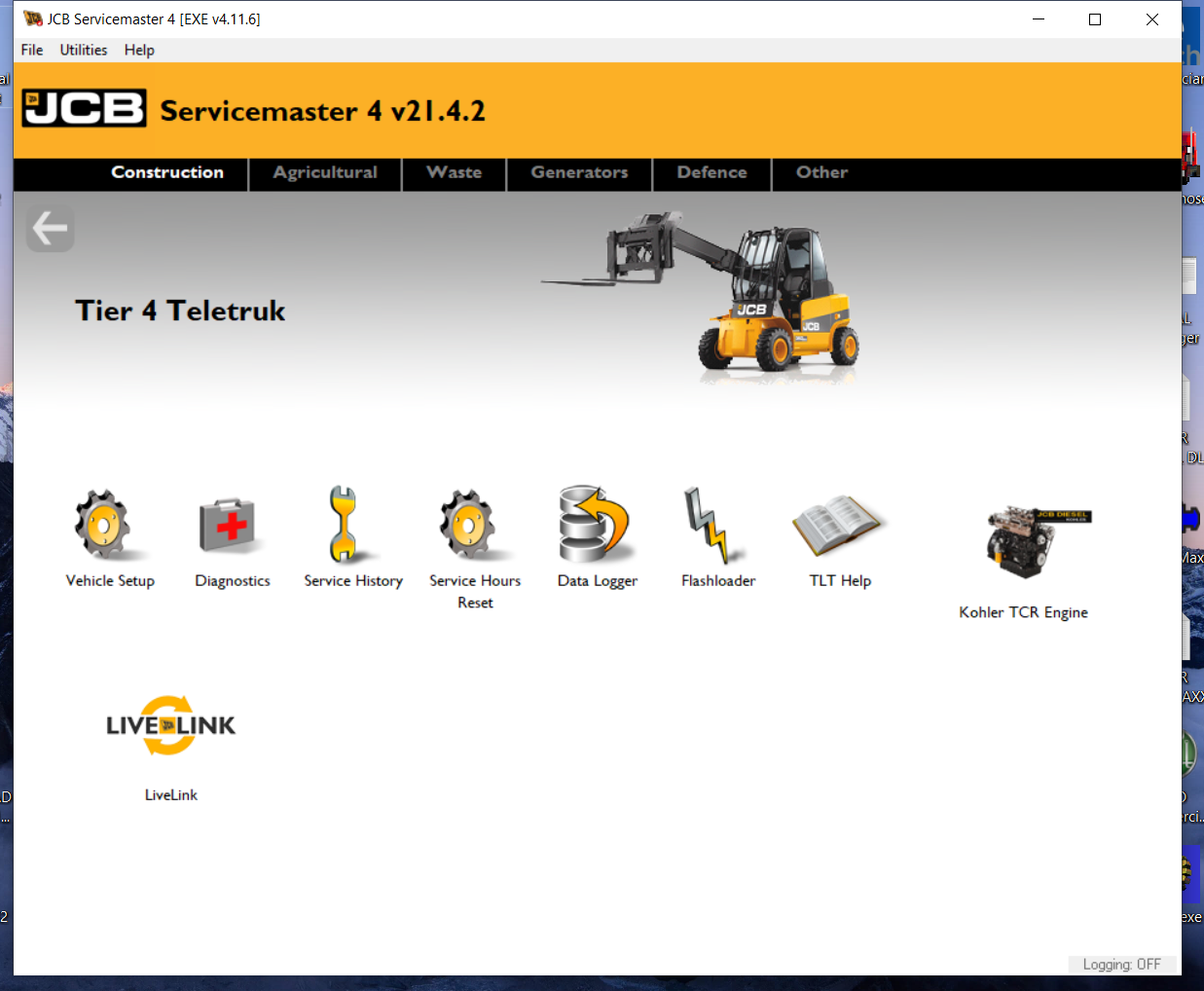Screen dimensions: 1204x991
Task: Open the Vehicle Setup gear icon
Action: (104, 527)
